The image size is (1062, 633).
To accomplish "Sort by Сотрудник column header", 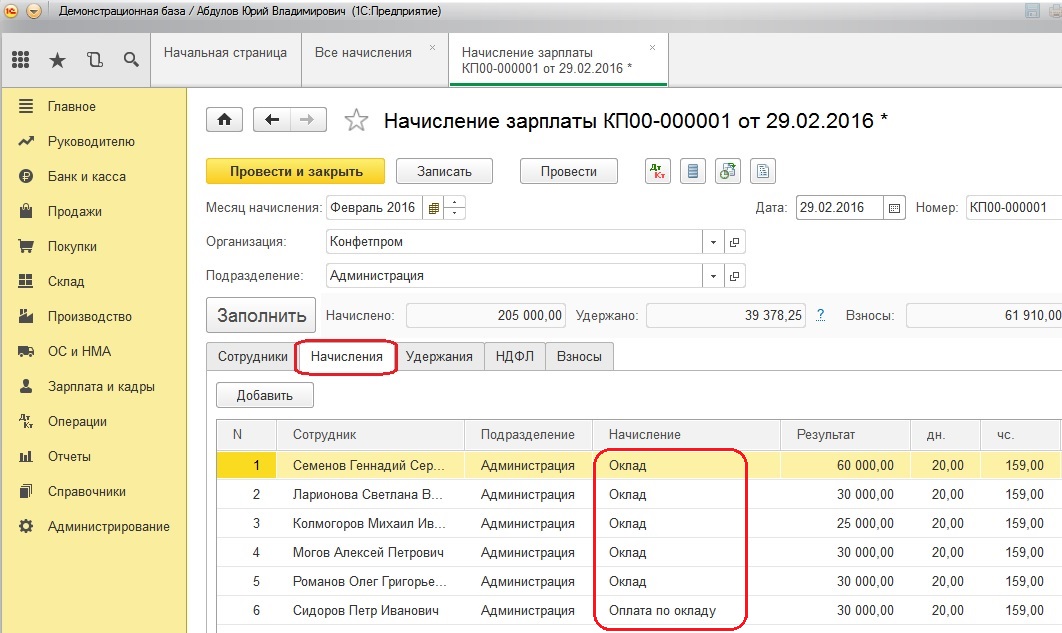I will tap(370, 435).
